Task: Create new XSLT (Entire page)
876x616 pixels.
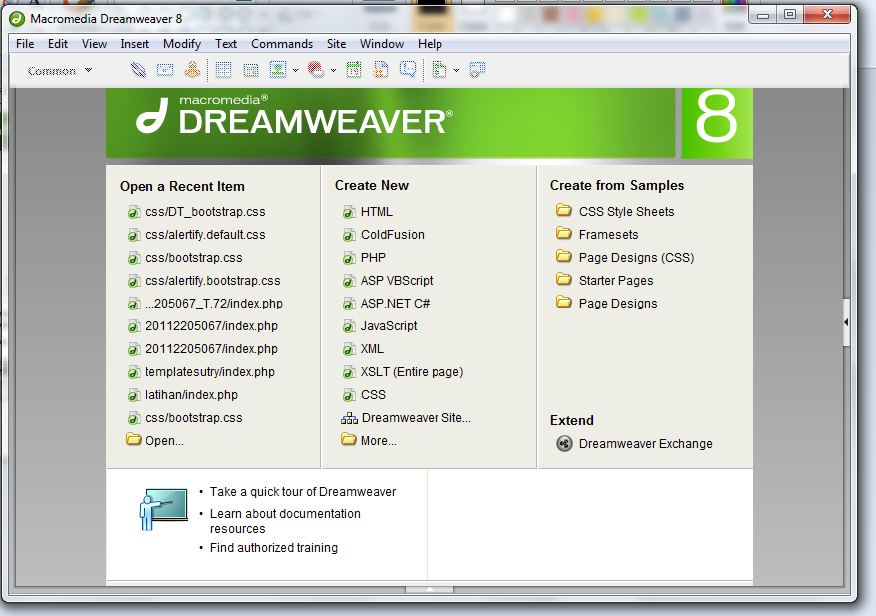Action: pos(412,372)
